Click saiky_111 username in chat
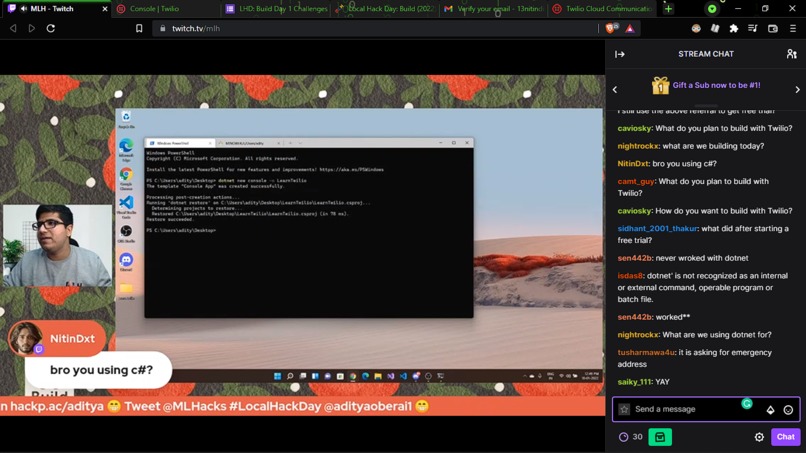This screenshot has width=806, height=453. (x=634, y=382)
